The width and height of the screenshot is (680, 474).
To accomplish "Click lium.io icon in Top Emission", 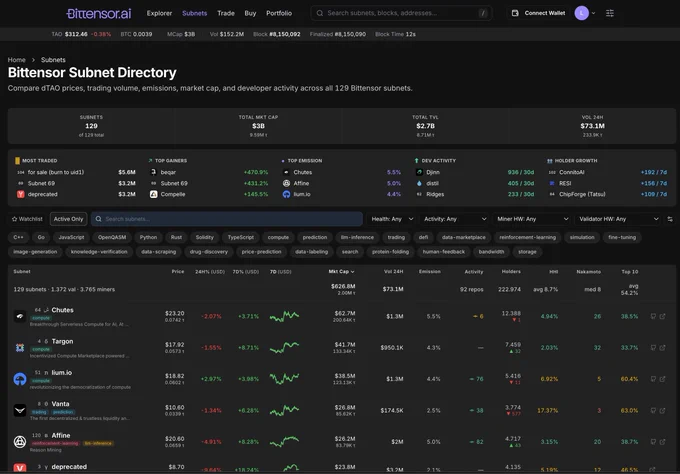I will coord(286,194).
